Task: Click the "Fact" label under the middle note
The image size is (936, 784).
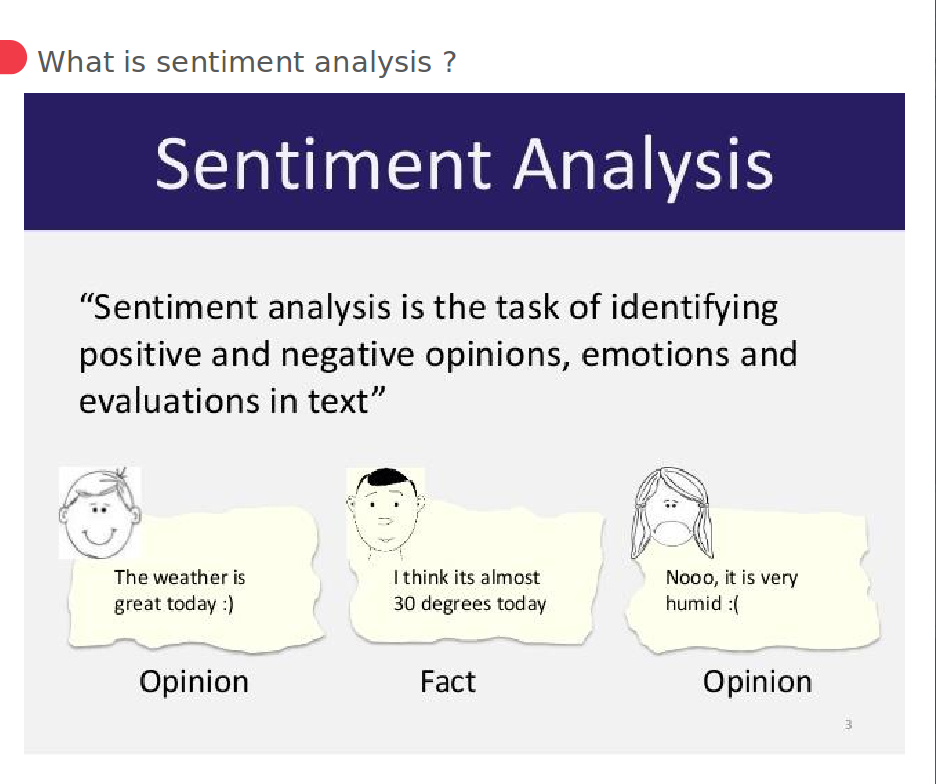Action: point(447,682)
